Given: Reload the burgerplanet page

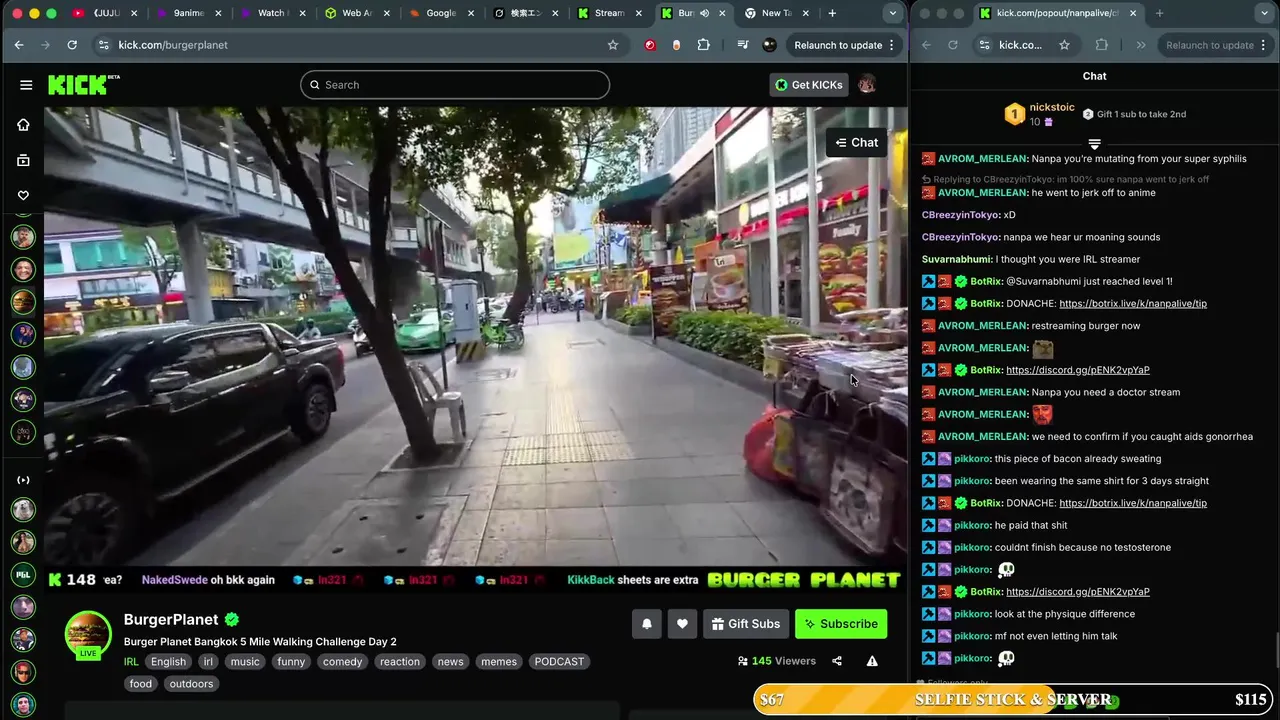Looking at the screenshot, I should tap(72, 45).
